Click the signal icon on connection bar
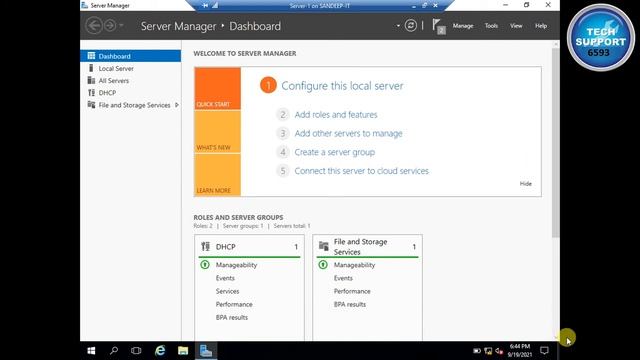This screenshot has height=360, width=640. (215, 5)
